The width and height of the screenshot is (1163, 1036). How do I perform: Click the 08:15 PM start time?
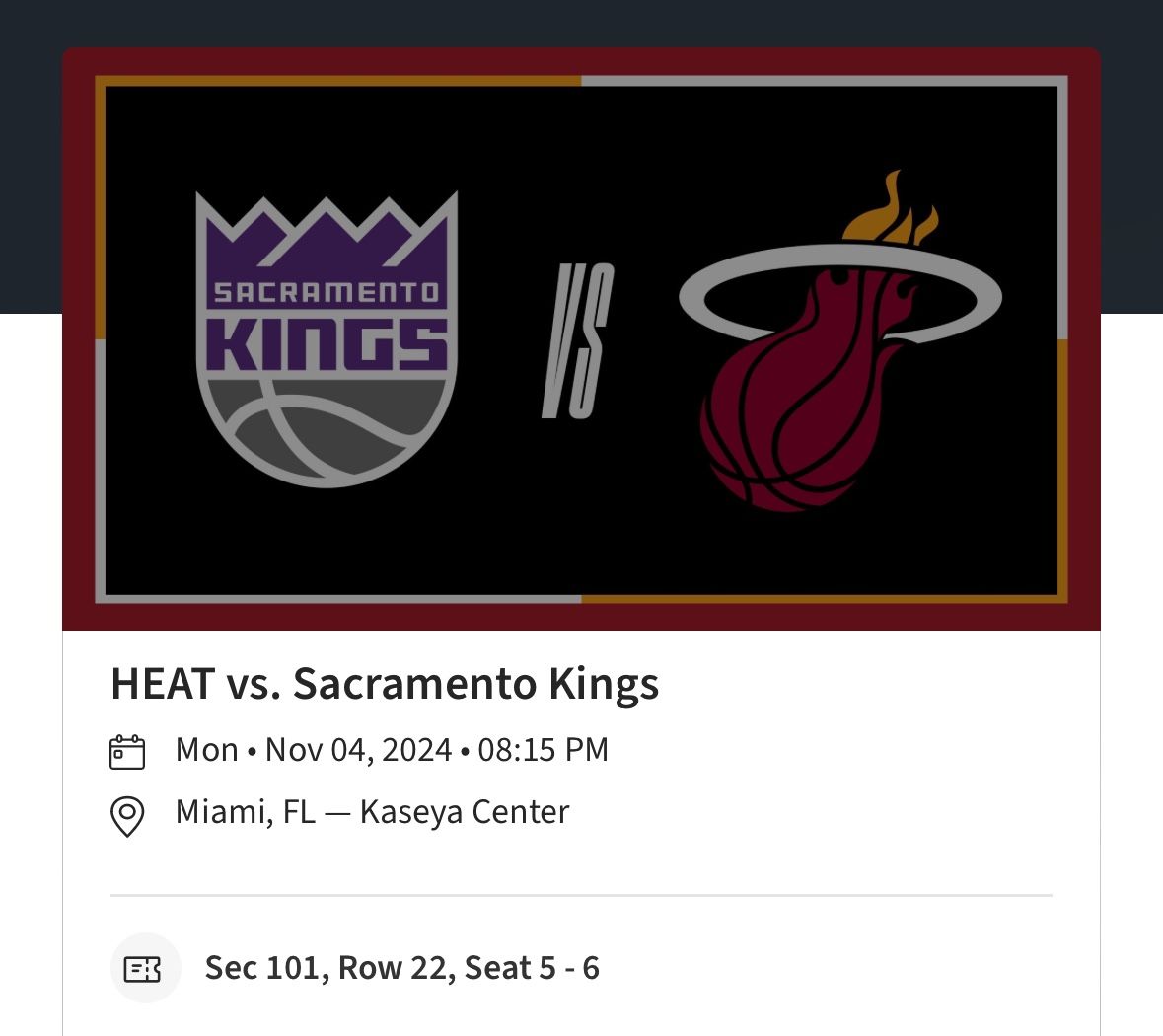coord(543,750)
